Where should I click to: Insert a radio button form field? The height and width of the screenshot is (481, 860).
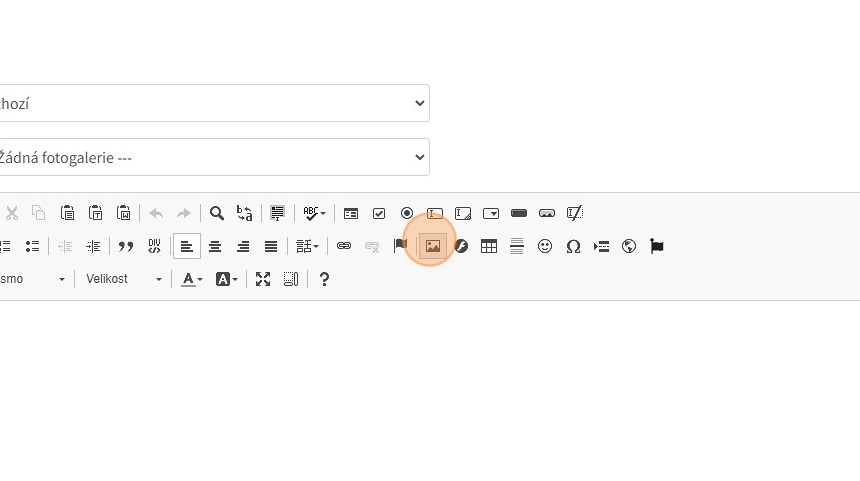[407, 213]
